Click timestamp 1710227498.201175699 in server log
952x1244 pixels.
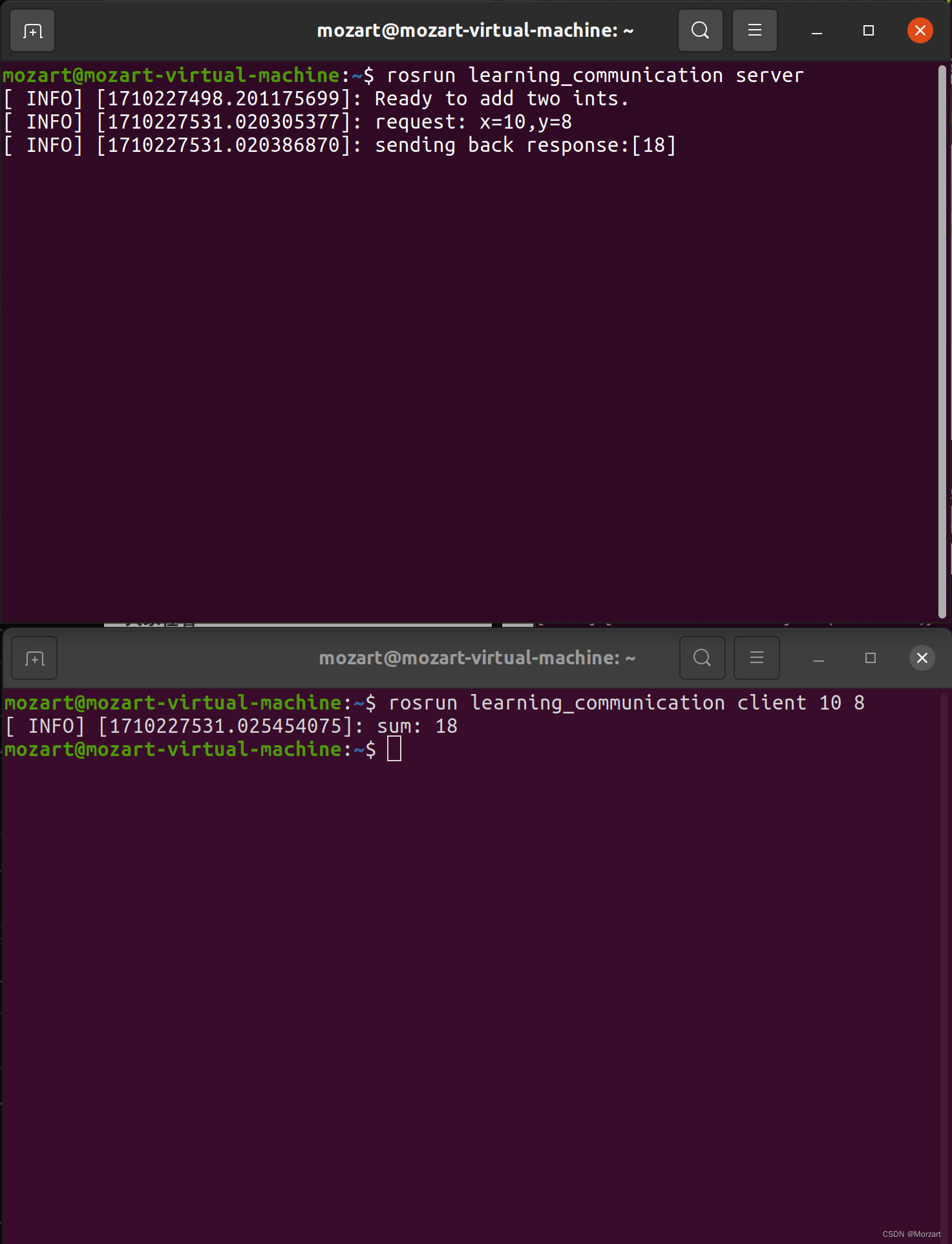[x=224, y=99]
